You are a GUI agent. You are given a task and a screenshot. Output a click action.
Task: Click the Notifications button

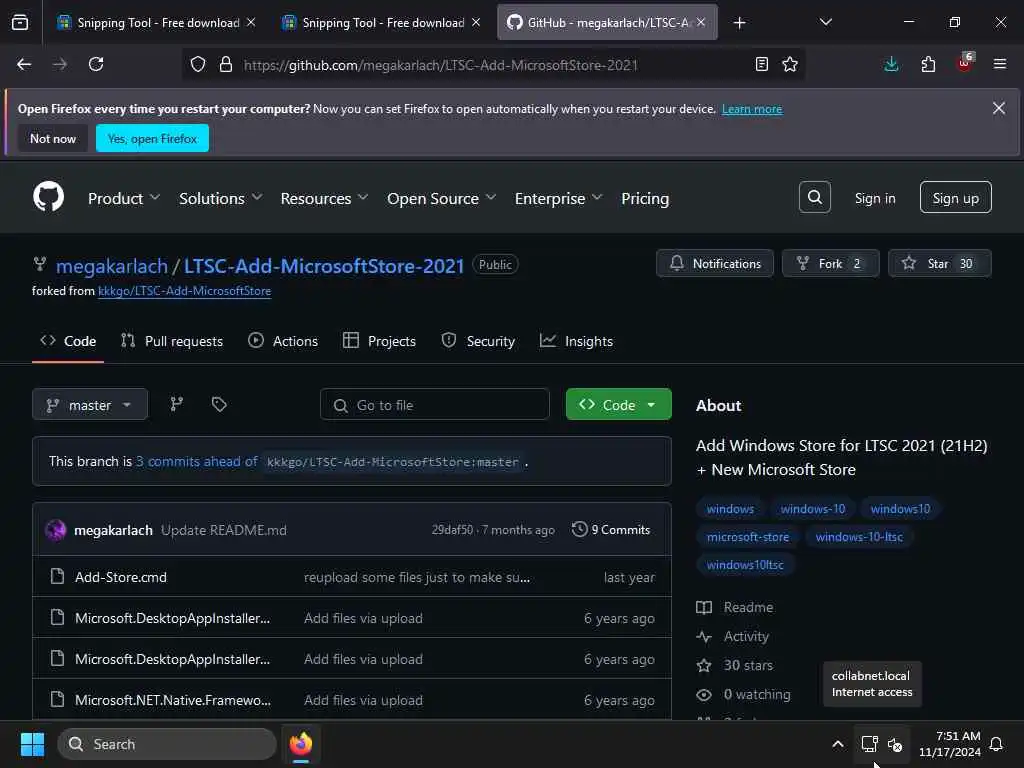[715, 264]
